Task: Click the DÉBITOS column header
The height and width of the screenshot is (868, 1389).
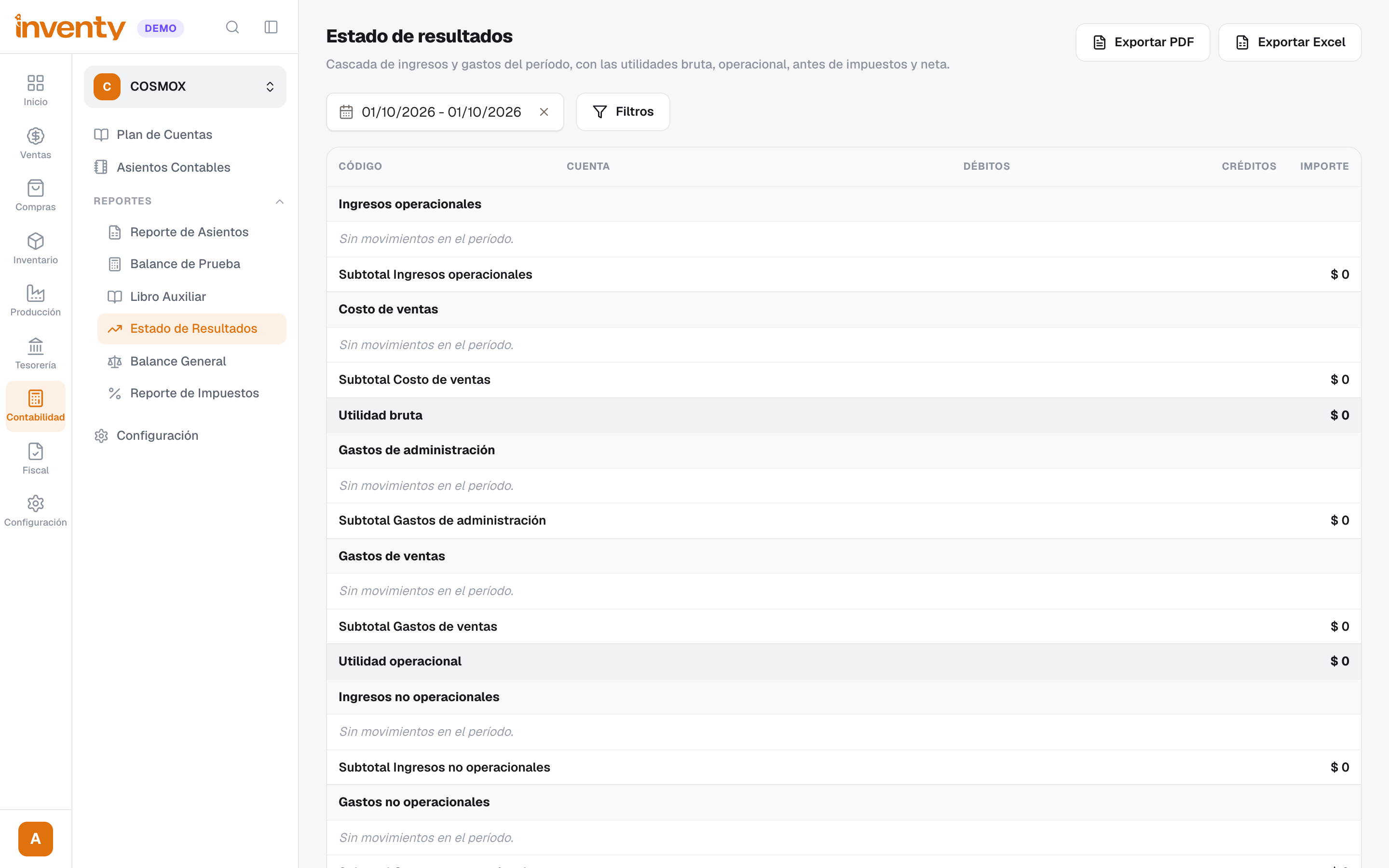Action: pos(987,166)
